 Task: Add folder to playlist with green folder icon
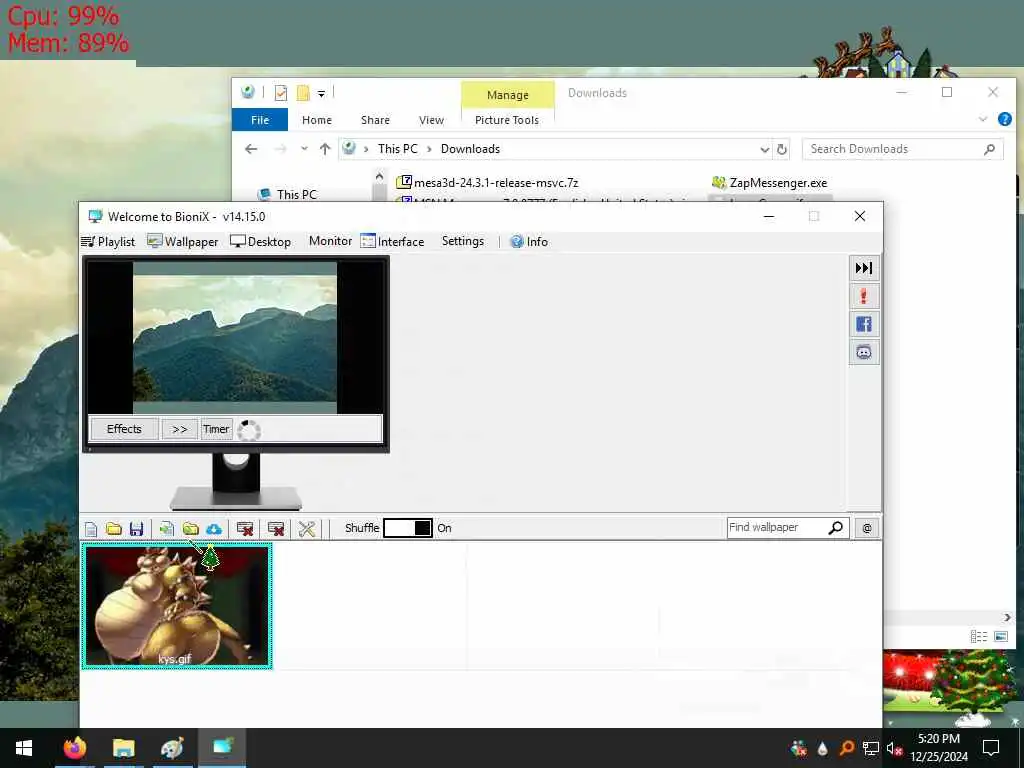pos(191,528)
